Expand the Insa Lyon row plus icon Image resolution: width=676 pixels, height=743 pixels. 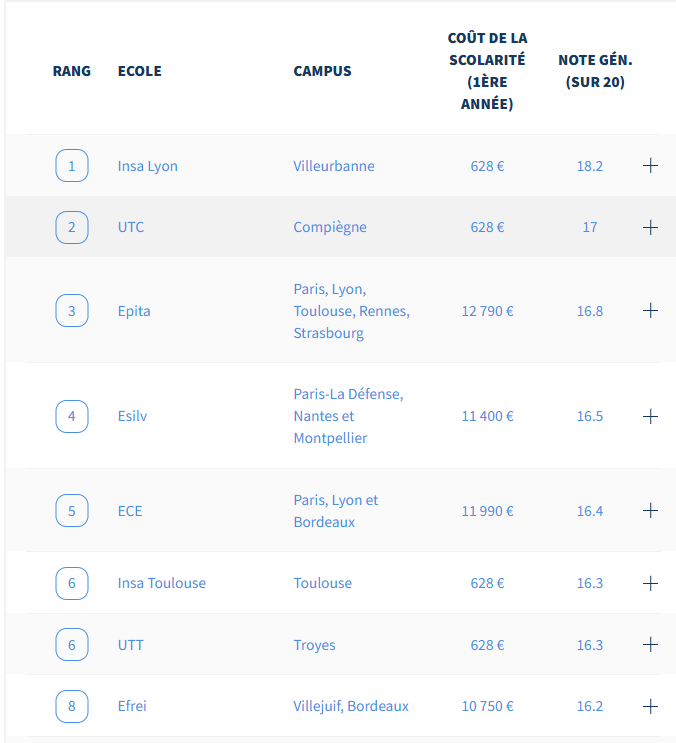point(650,166)
